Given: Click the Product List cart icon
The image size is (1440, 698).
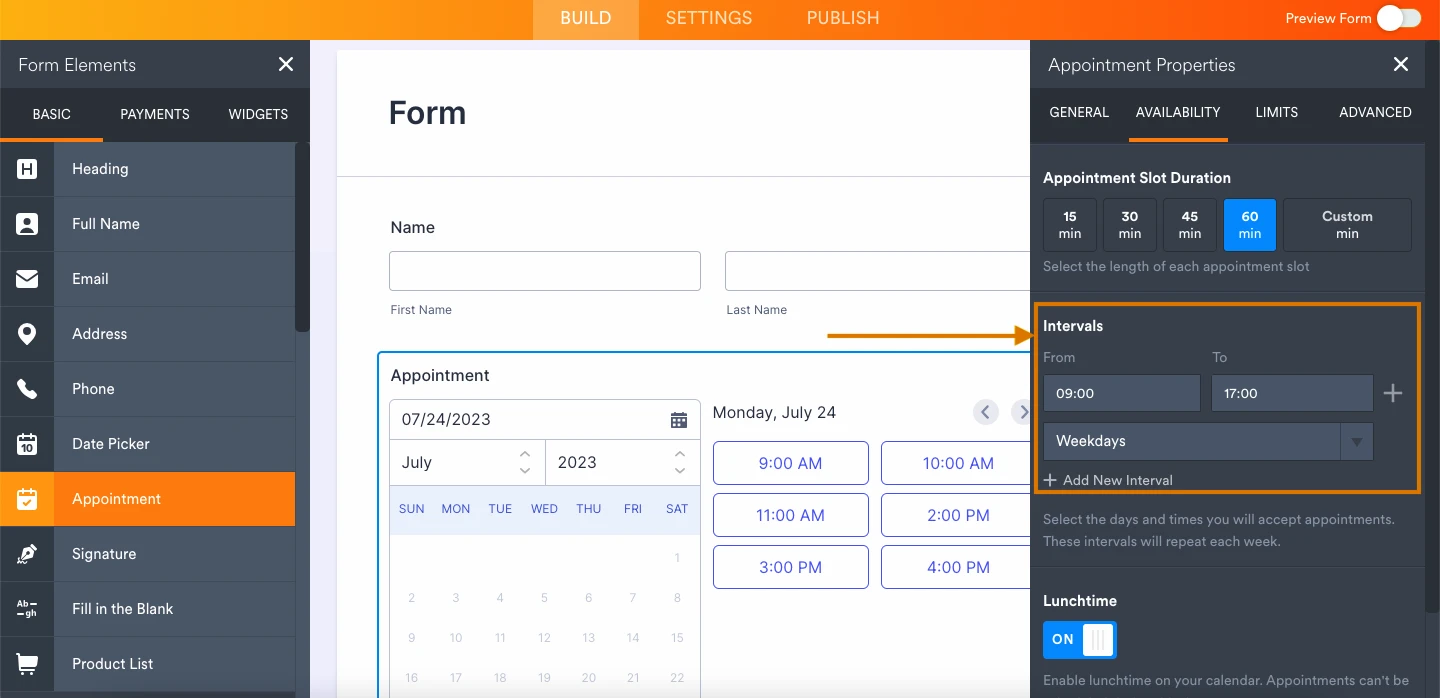Looking at the screenshot, I should point(27,664).
